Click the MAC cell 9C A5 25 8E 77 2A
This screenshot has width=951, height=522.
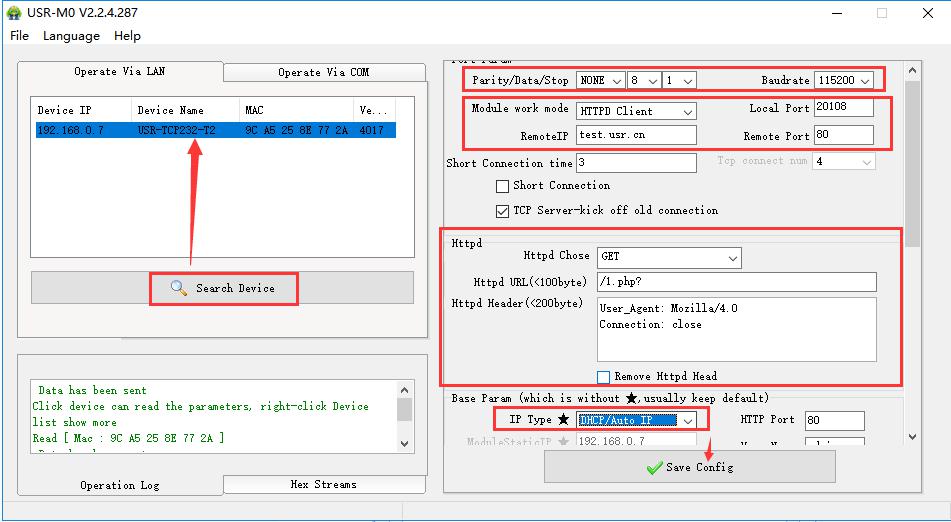[297, 130]
